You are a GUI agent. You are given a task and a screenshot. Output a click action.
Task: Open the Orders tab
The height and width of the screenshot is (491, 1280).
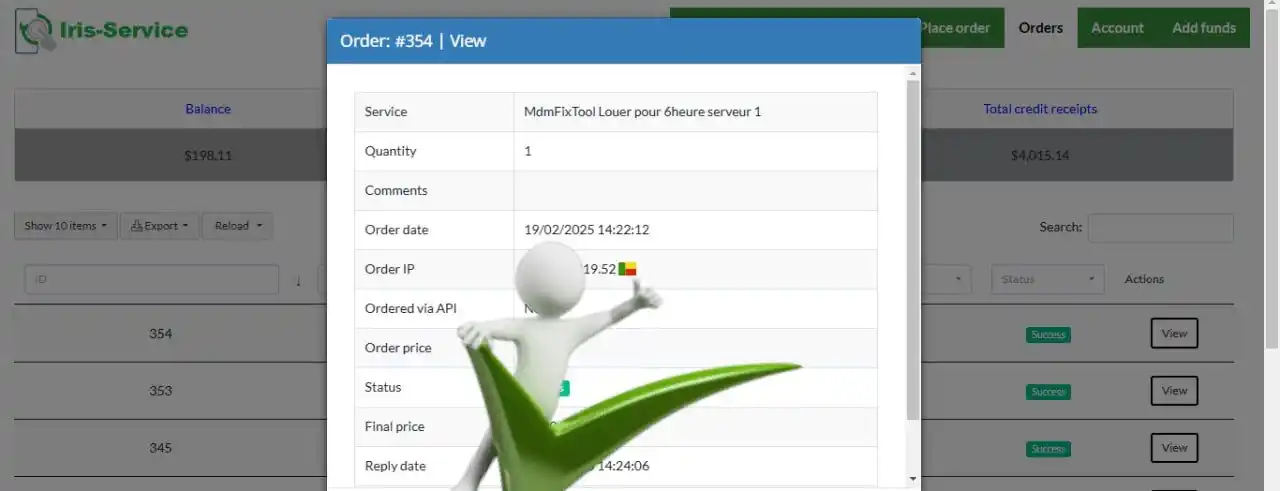click(x=1041, y=28)
